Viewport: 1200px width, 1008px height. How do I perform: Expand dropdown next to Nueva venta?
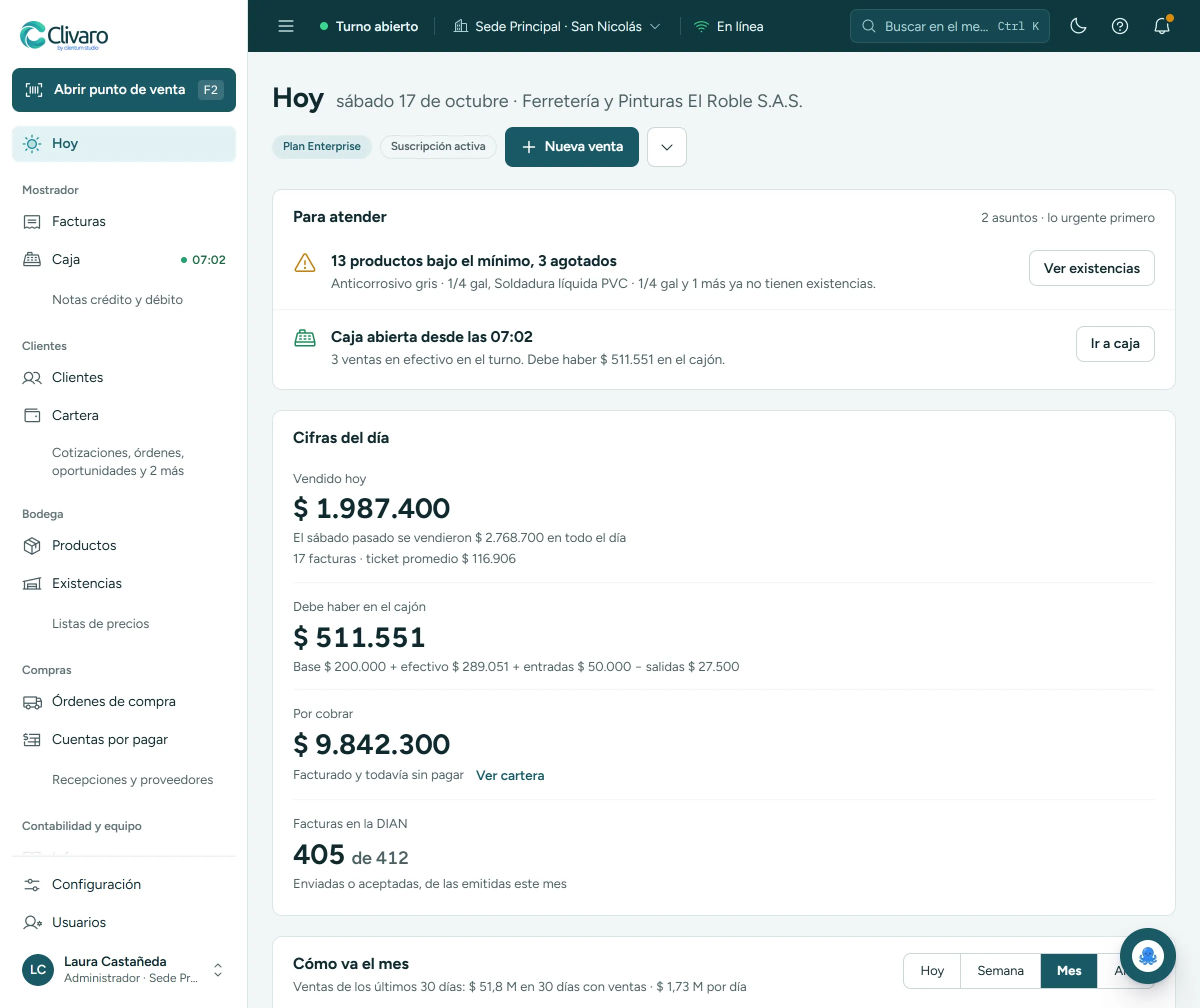point(667,147)
